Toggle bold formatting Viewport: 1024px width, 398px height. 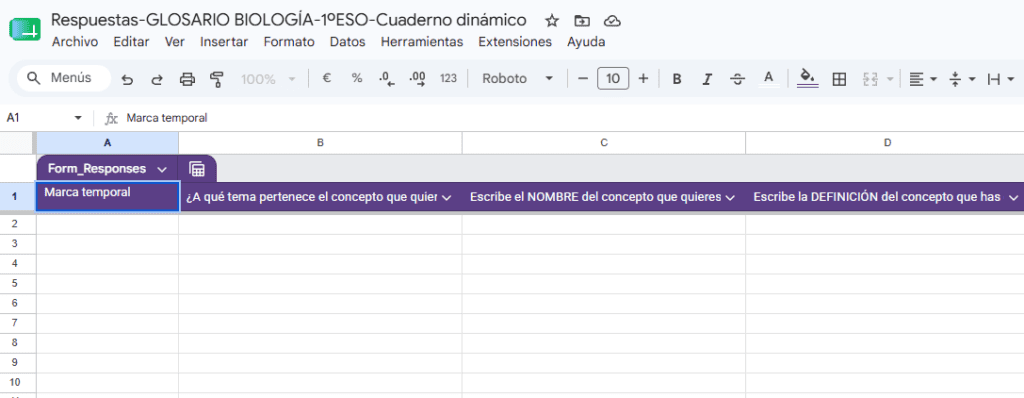677,79
